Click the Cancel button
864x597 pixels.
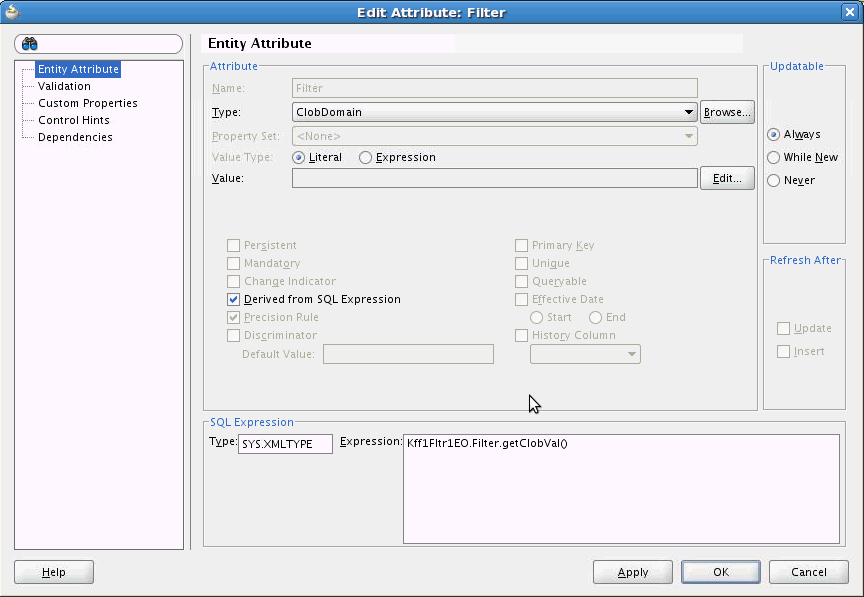pyautogui.click(x=808, y=572)
